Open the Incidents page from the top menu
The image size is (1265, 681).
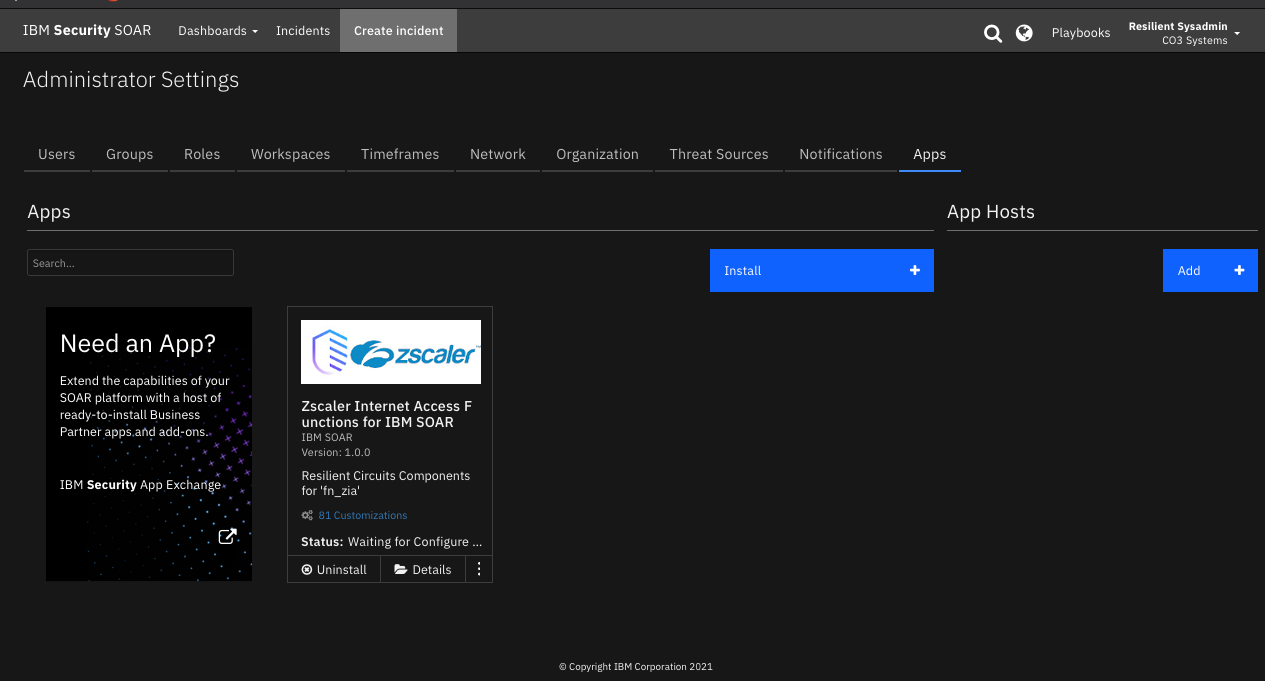coord(303,30)
